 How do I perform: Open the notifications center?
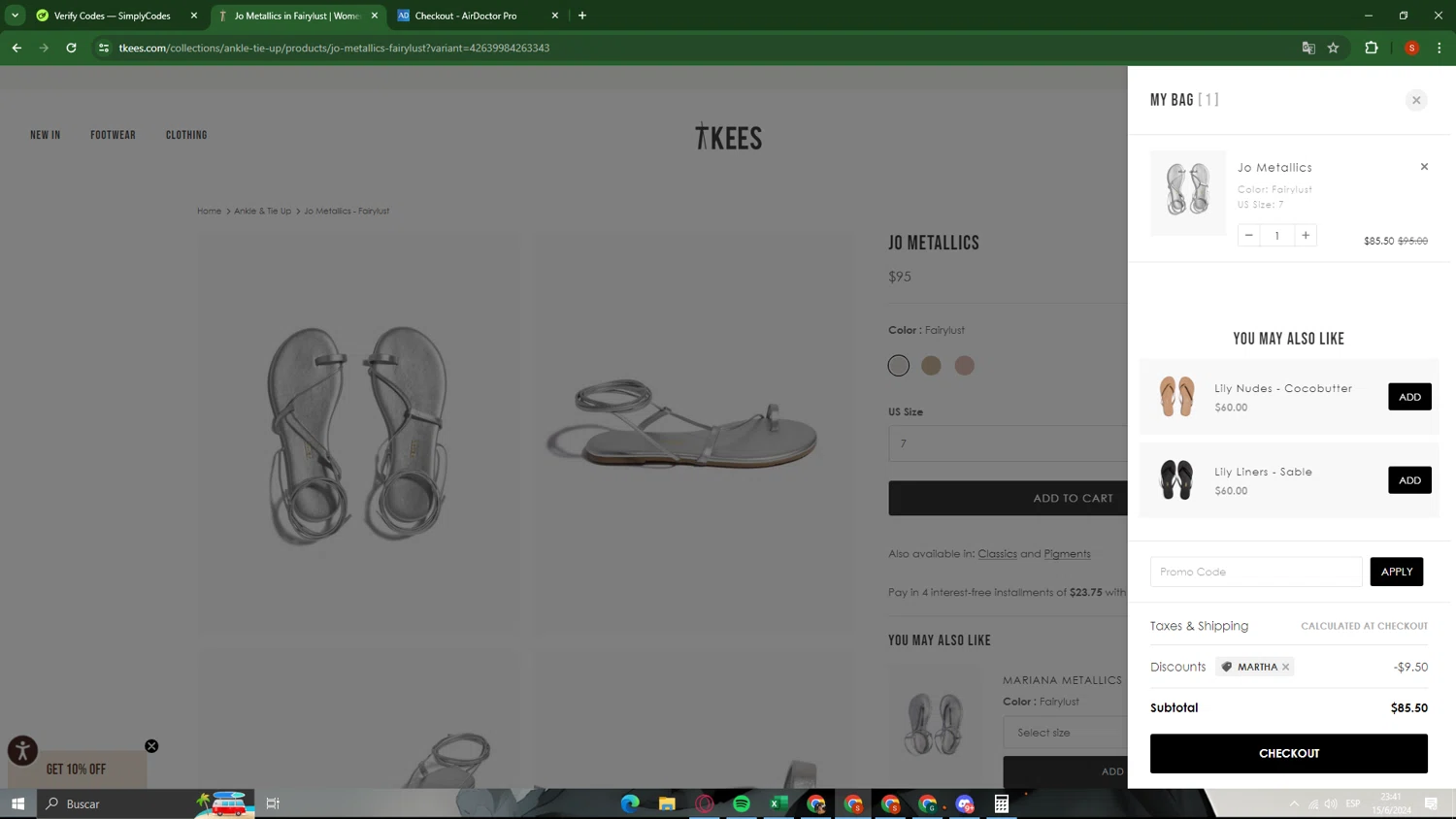pos(1431,803)
